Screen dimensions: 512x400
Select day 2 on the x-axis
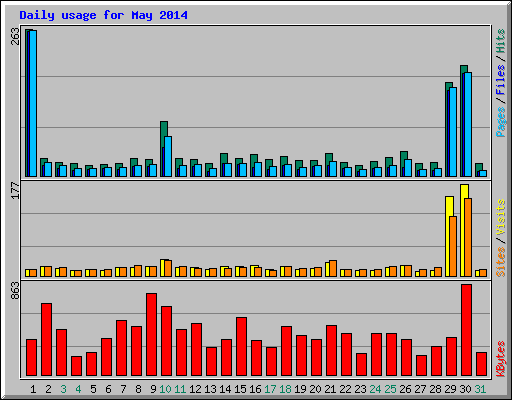pos(48,389)
